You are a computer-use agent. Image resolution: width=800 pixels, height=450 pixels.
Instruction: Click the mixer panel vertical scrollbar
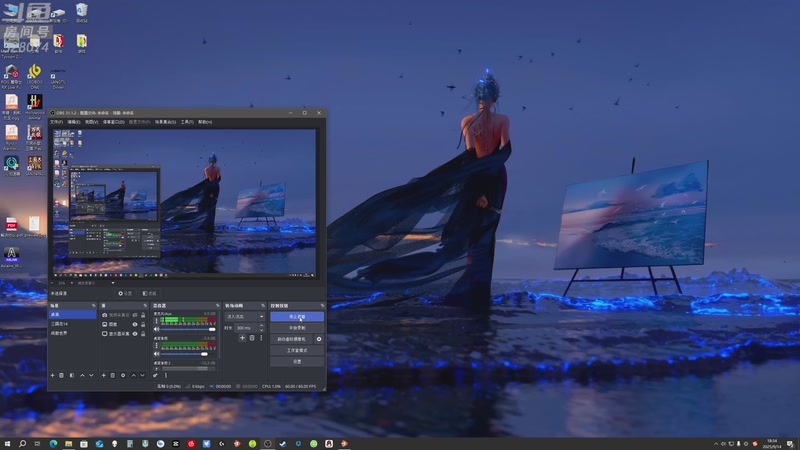219,337
